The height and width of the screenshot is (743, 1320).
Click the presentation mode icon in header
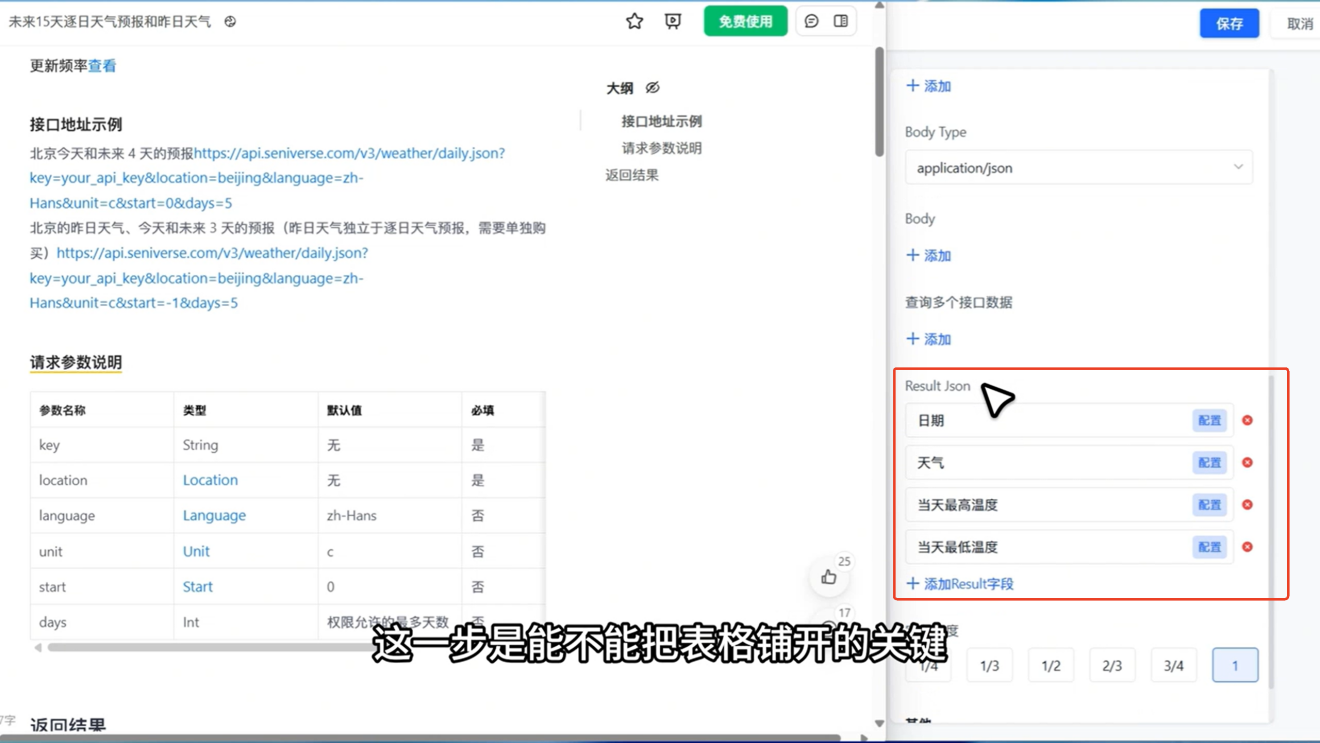(673, 21)
